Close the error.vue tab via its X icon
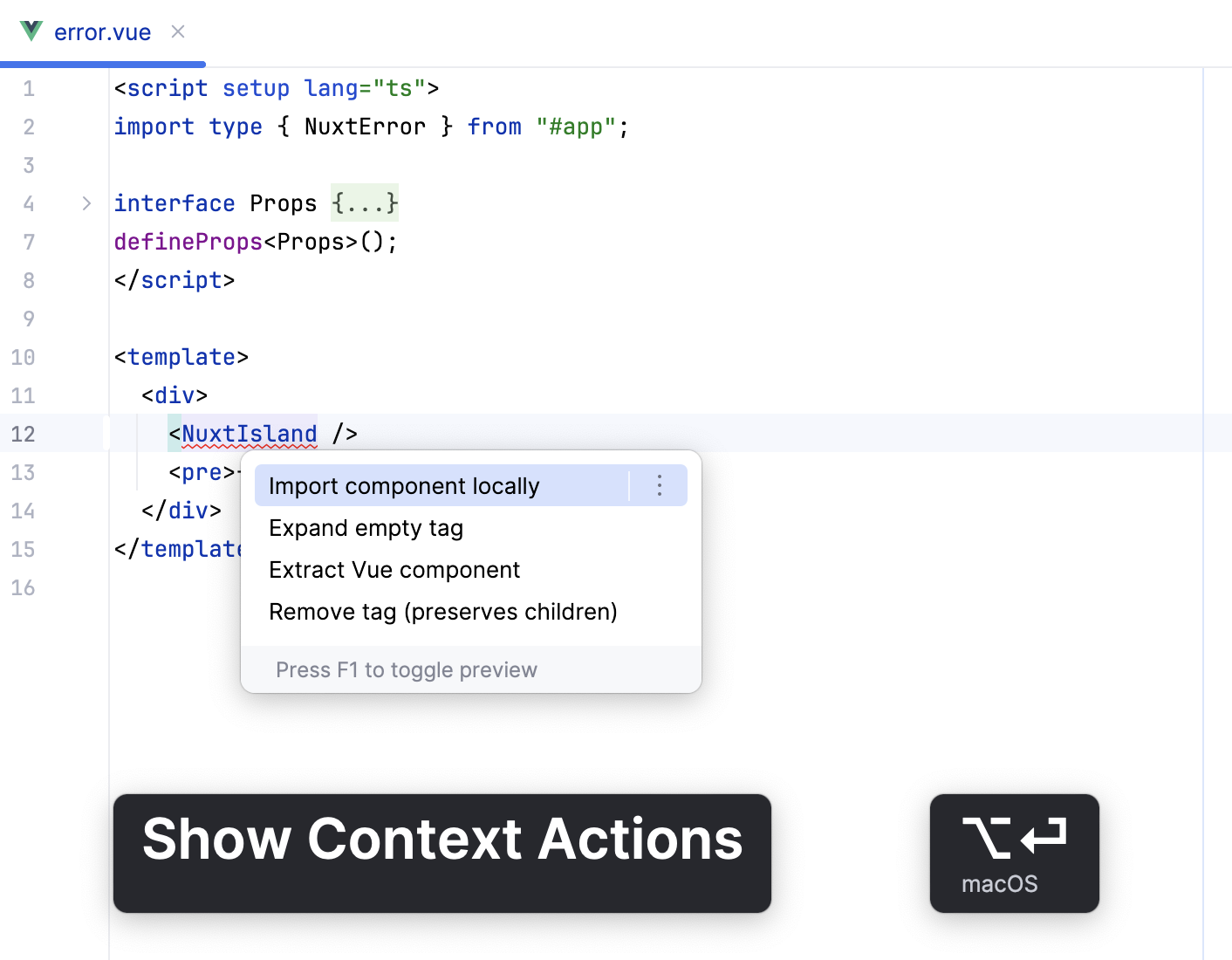Image resolution: width=1232 pixels, height=960 pixels. tap(177, 31)
